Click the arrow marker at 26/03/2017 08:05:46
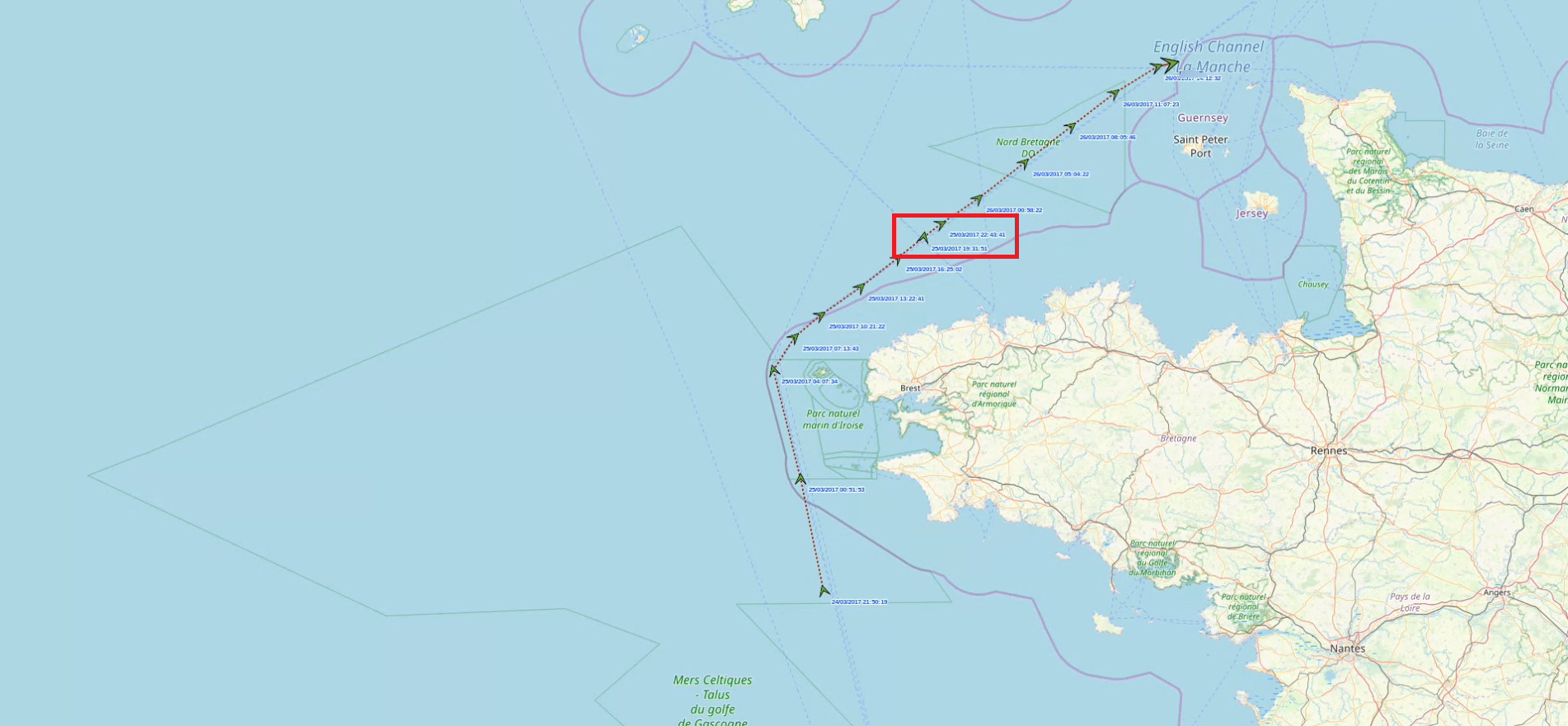Viewport: 1568px width, 726px height. click(1070, 127)
